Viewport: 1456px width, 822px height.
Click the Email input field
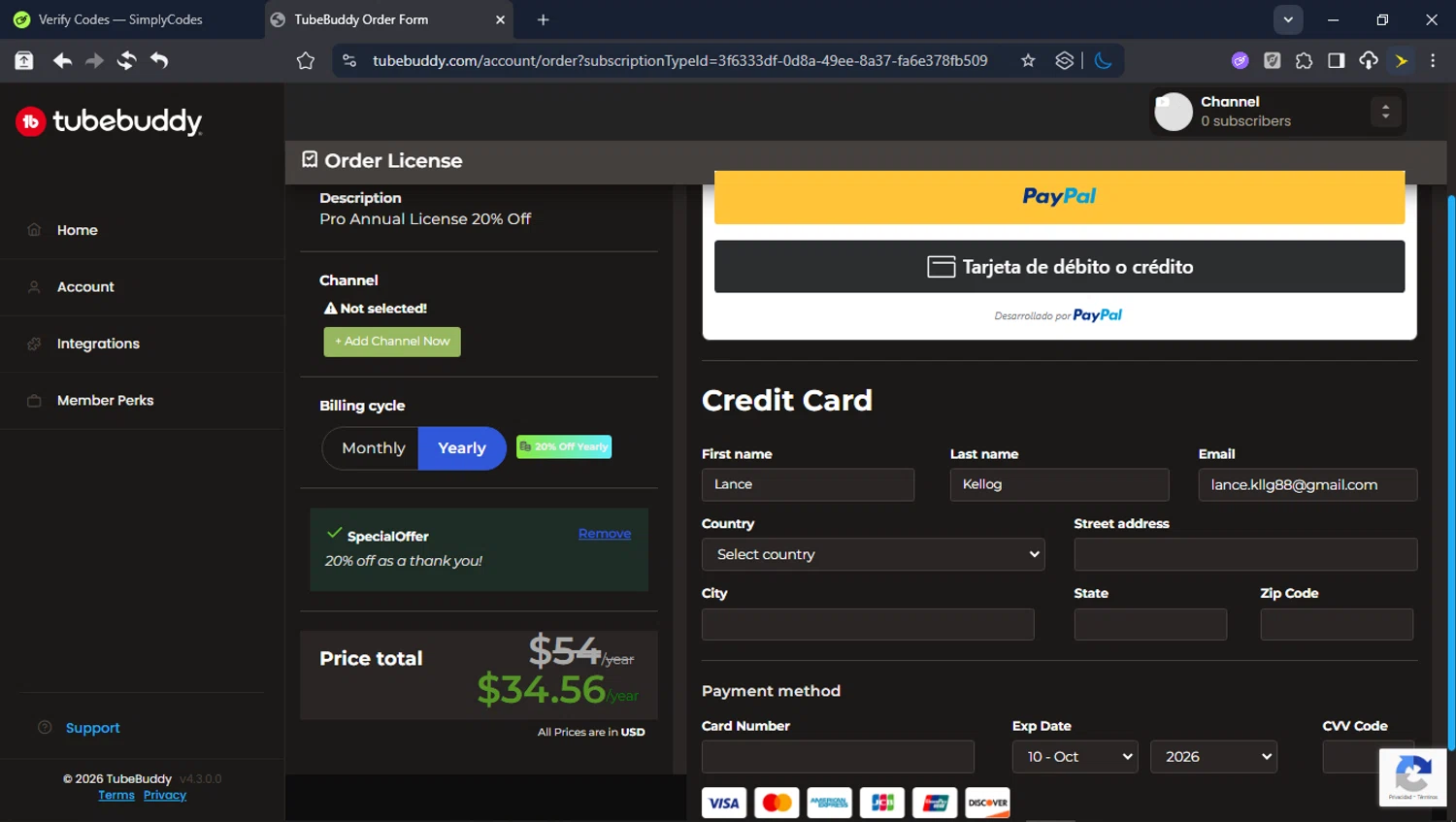coord(1307,484)
